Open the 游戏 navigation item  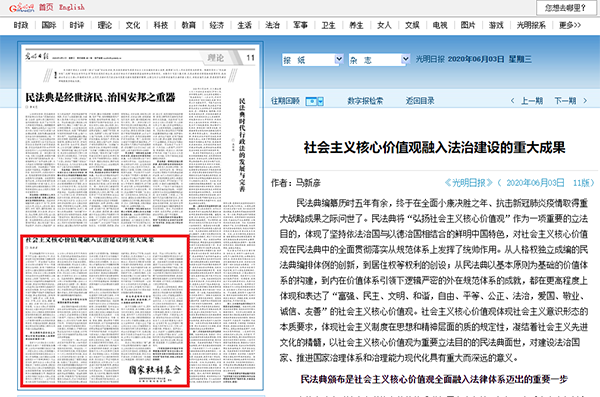point(496,25)
